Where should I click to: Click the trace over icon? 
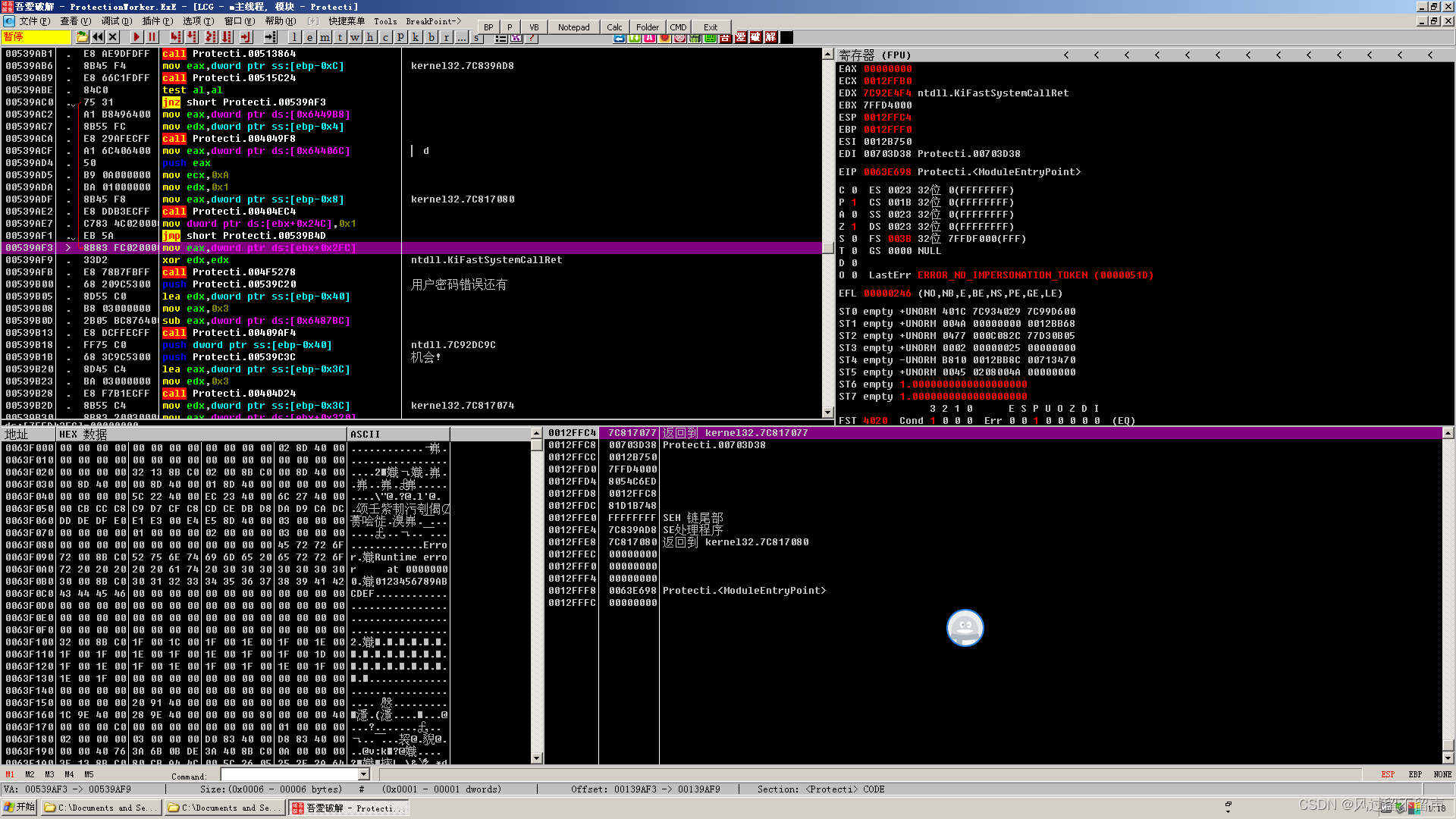[226, 37]
